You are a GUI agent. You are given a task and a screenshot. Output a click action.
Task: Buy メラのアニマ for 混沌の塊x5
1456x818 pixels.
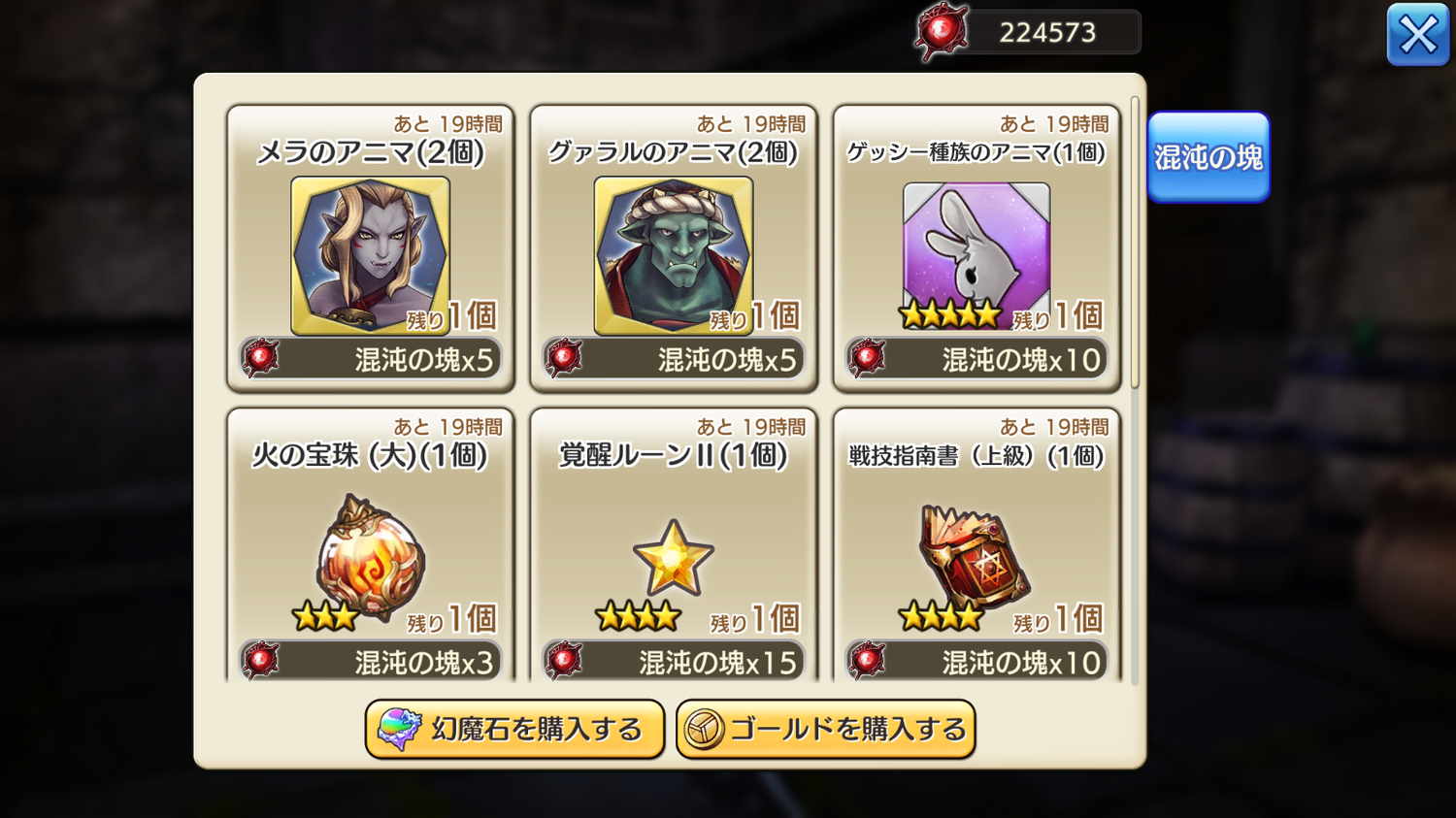coord(371,359)
